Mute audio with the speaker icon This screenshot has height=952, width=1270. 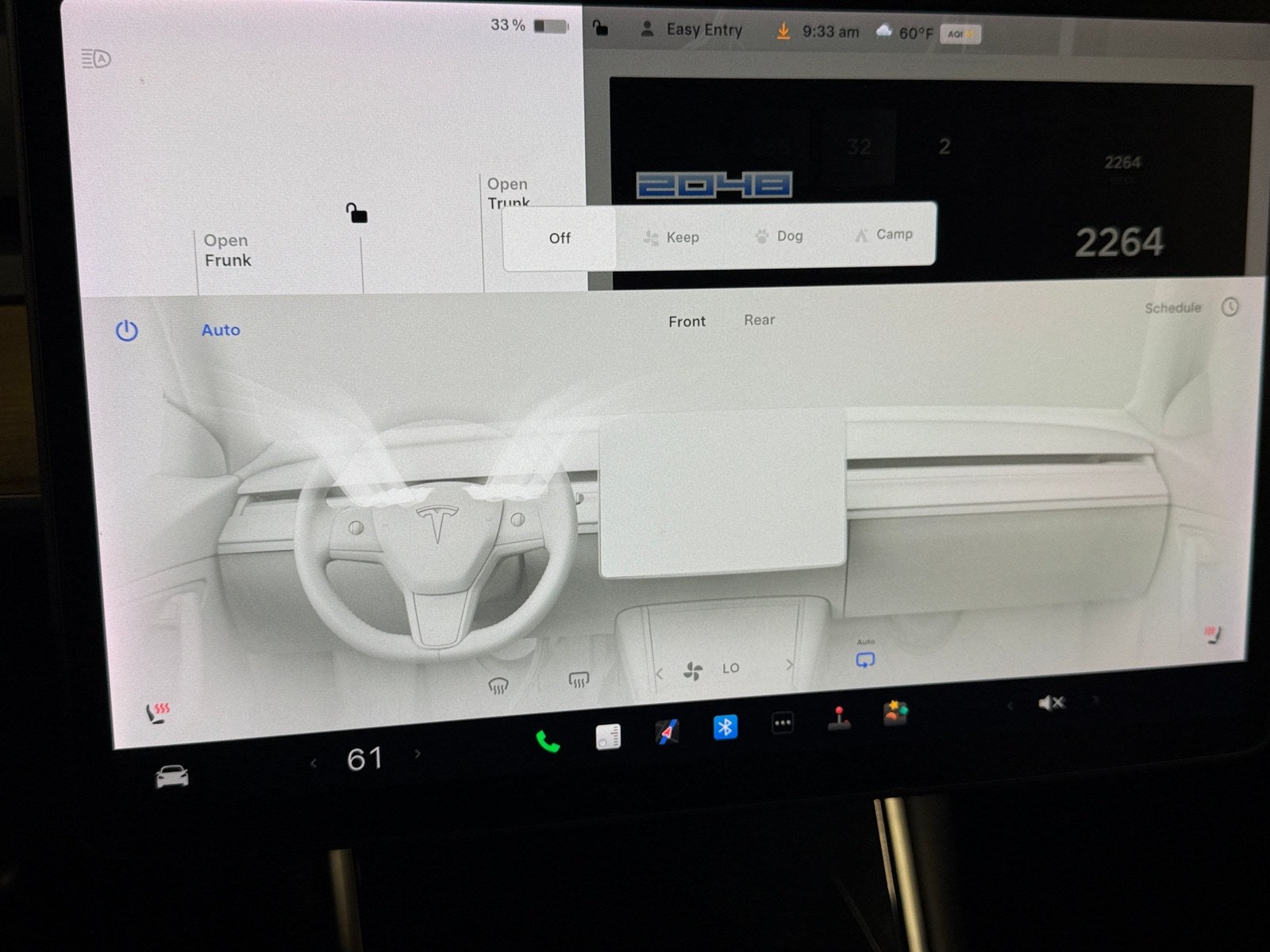1051,702
